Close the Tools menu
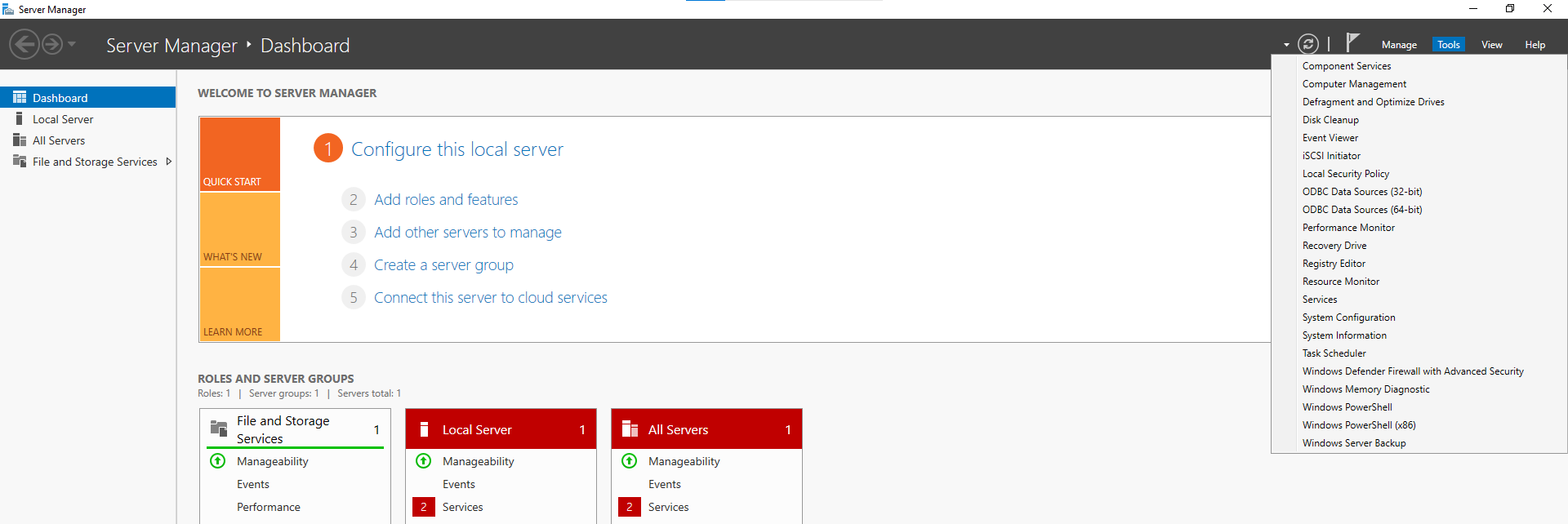1568x524 pixels. click(1449, 45)
